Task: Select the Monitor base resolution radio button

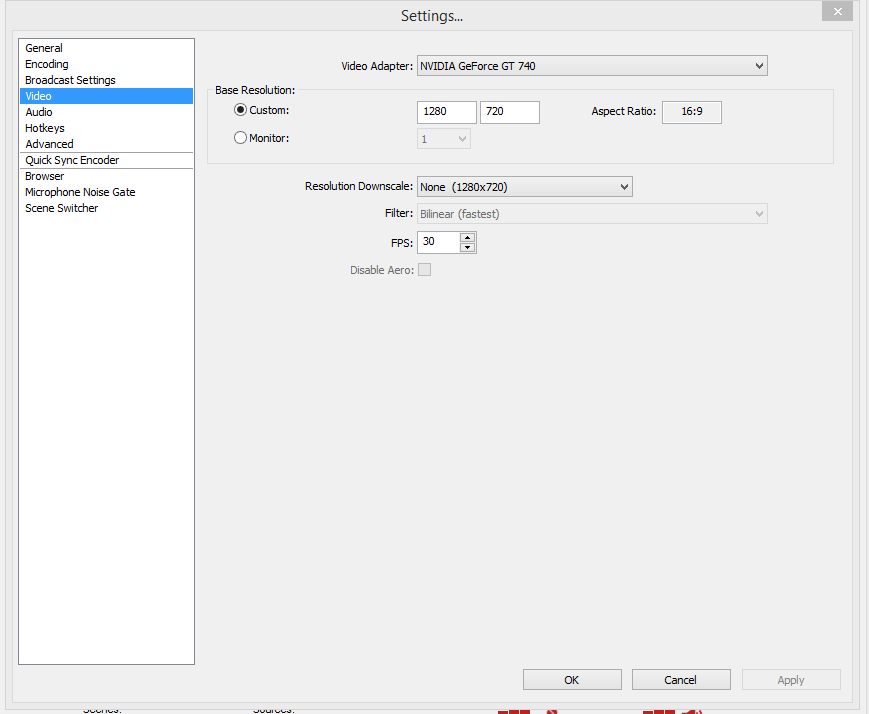Action: pyautogui.click(x=240, y=138)
